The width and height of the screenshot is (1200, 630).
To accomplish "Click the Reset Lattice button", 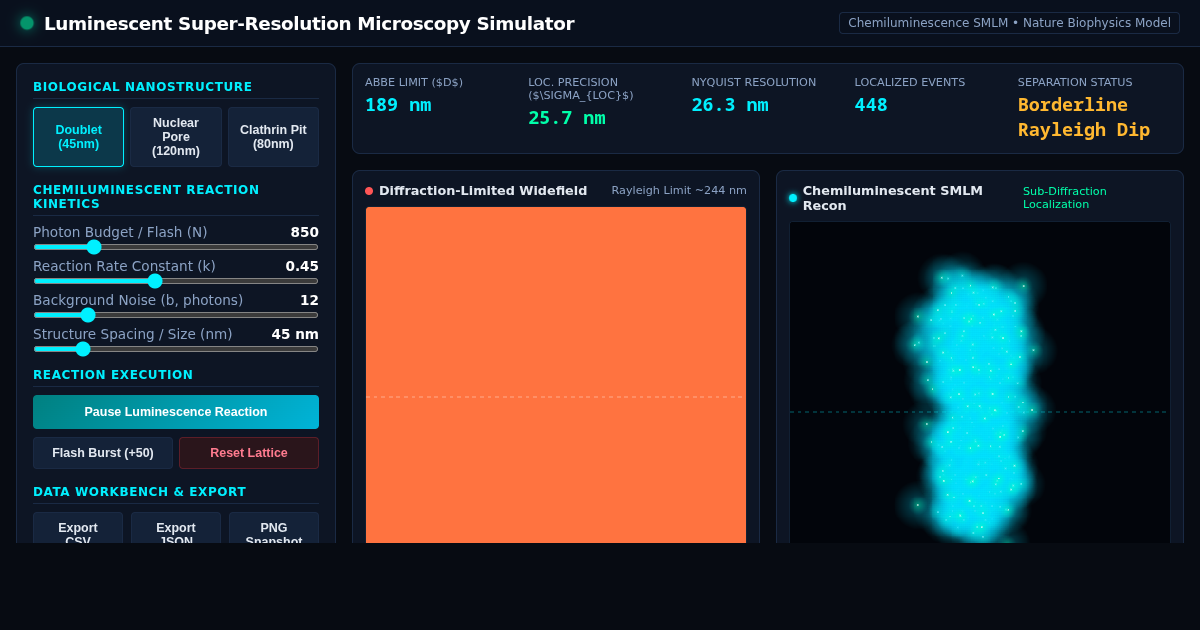I will [x=249, y=453].
